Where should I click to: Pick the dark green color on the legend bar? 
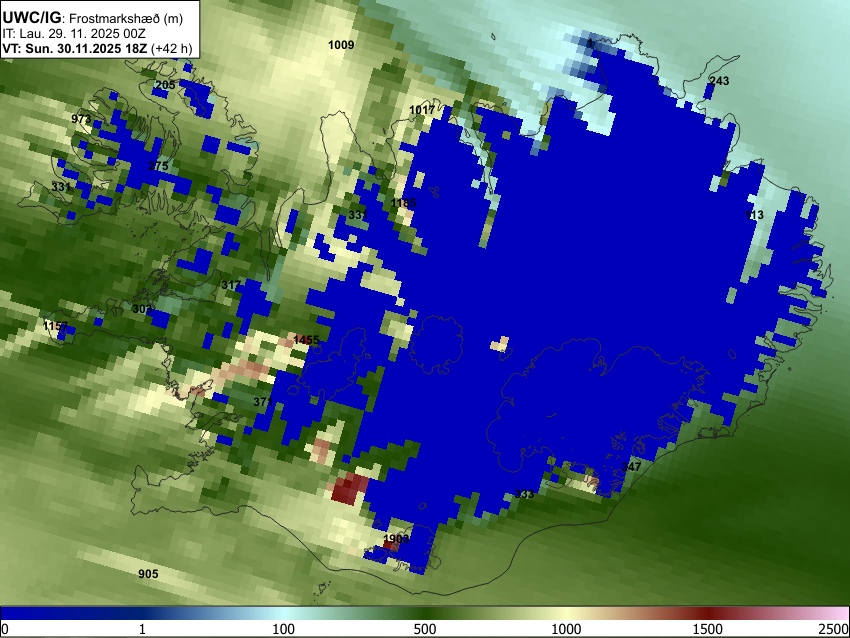(x=425, y=613)
